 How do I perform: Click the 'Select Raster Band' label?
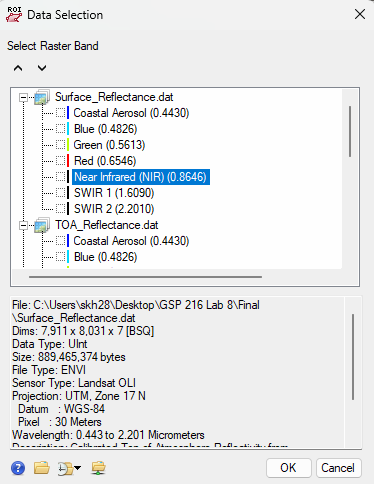[53, 46]
